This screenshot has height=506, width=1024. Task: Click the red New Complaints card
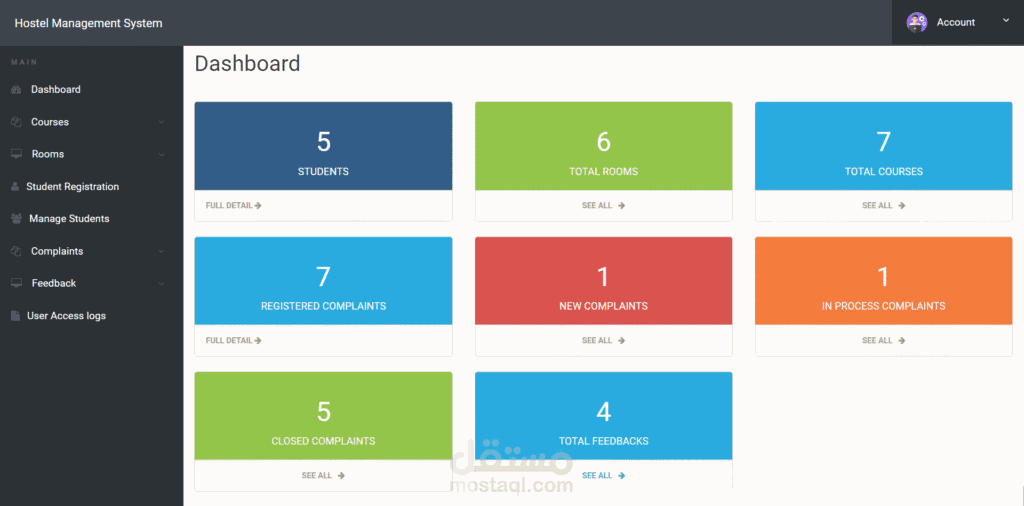point(603,281)
